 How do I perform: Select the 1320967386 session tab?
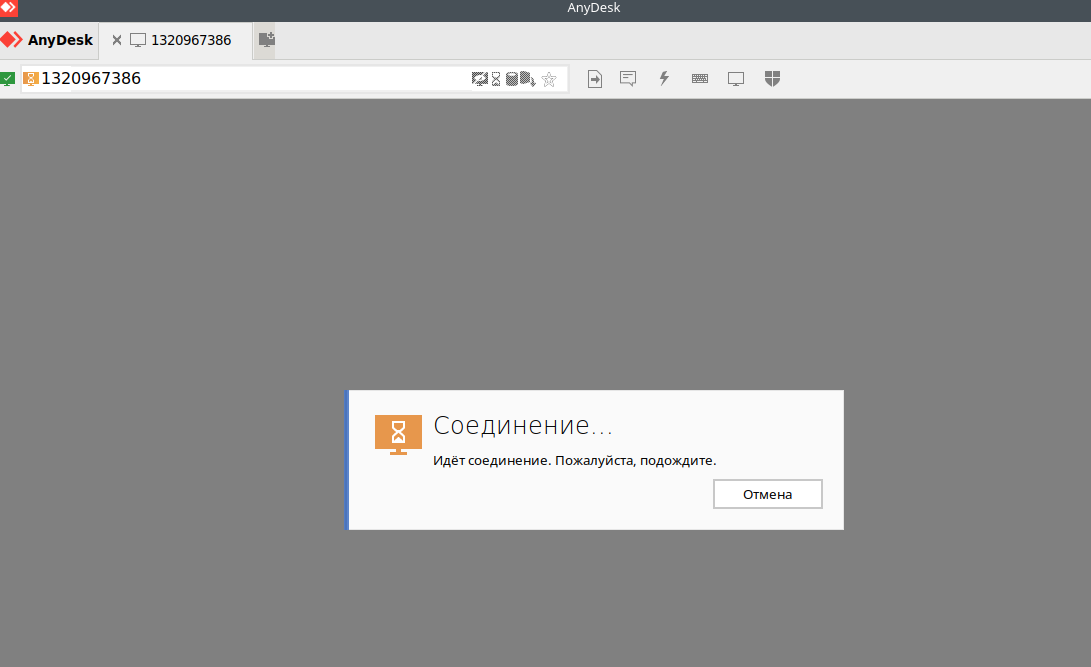click(190, 40)
